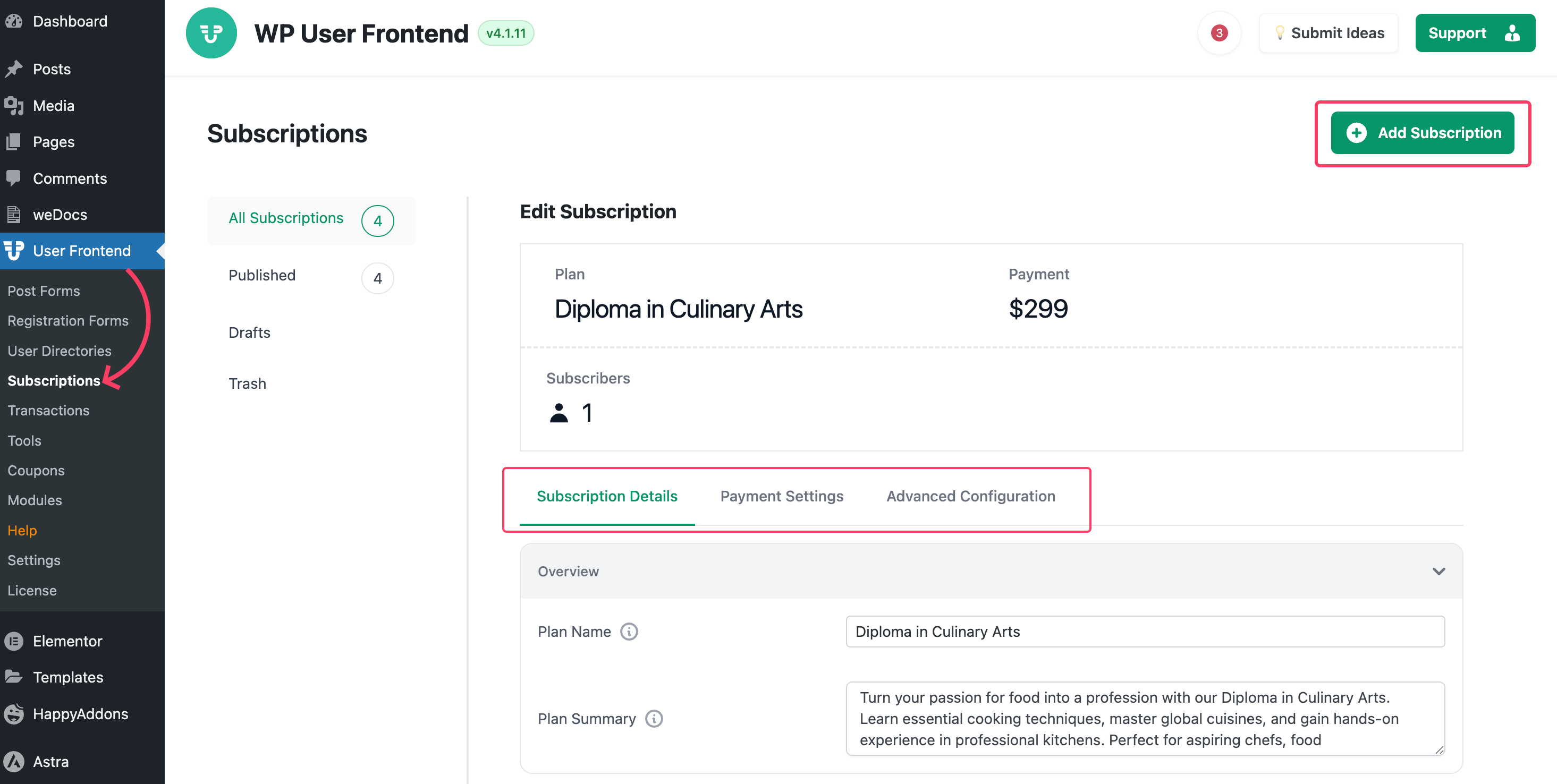
Task: Open the notifications badge showing 3
Action: tap(1218, 33)
